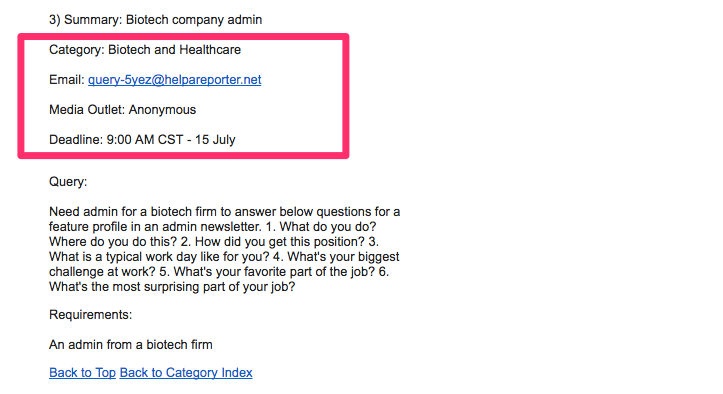Click the 15 July date text
This screenshot has width=723, height=394.
tap(215, 140)
